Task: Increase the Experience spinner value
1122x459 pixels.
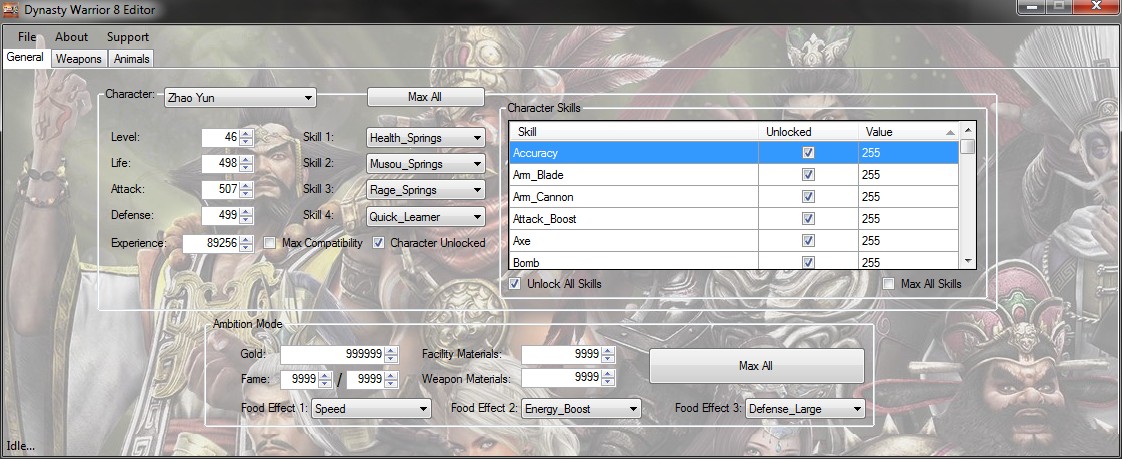Action: click(x=246, y=238)
